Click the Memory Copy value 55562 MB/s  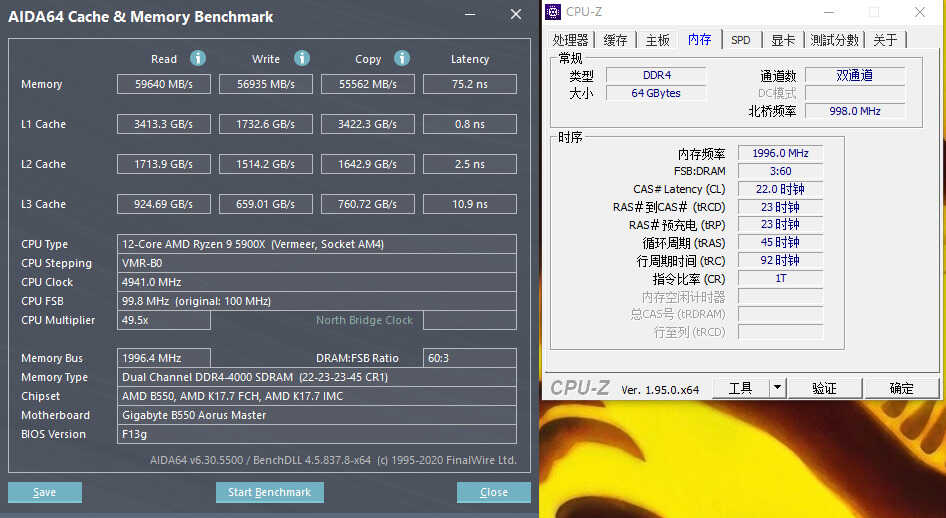367,84
